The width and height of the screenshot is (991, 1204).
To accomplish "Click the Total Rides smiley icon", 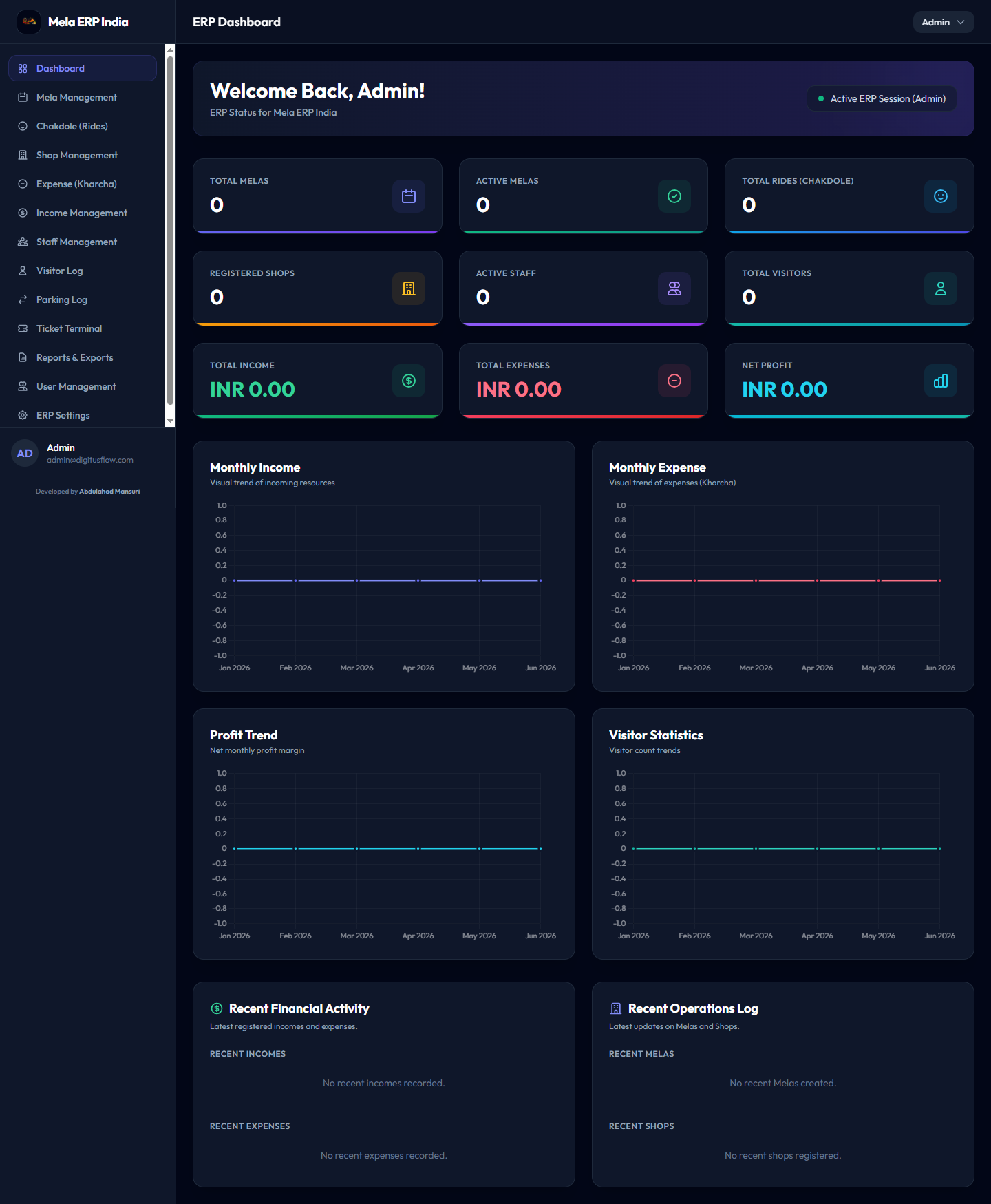I will [941, 196].
